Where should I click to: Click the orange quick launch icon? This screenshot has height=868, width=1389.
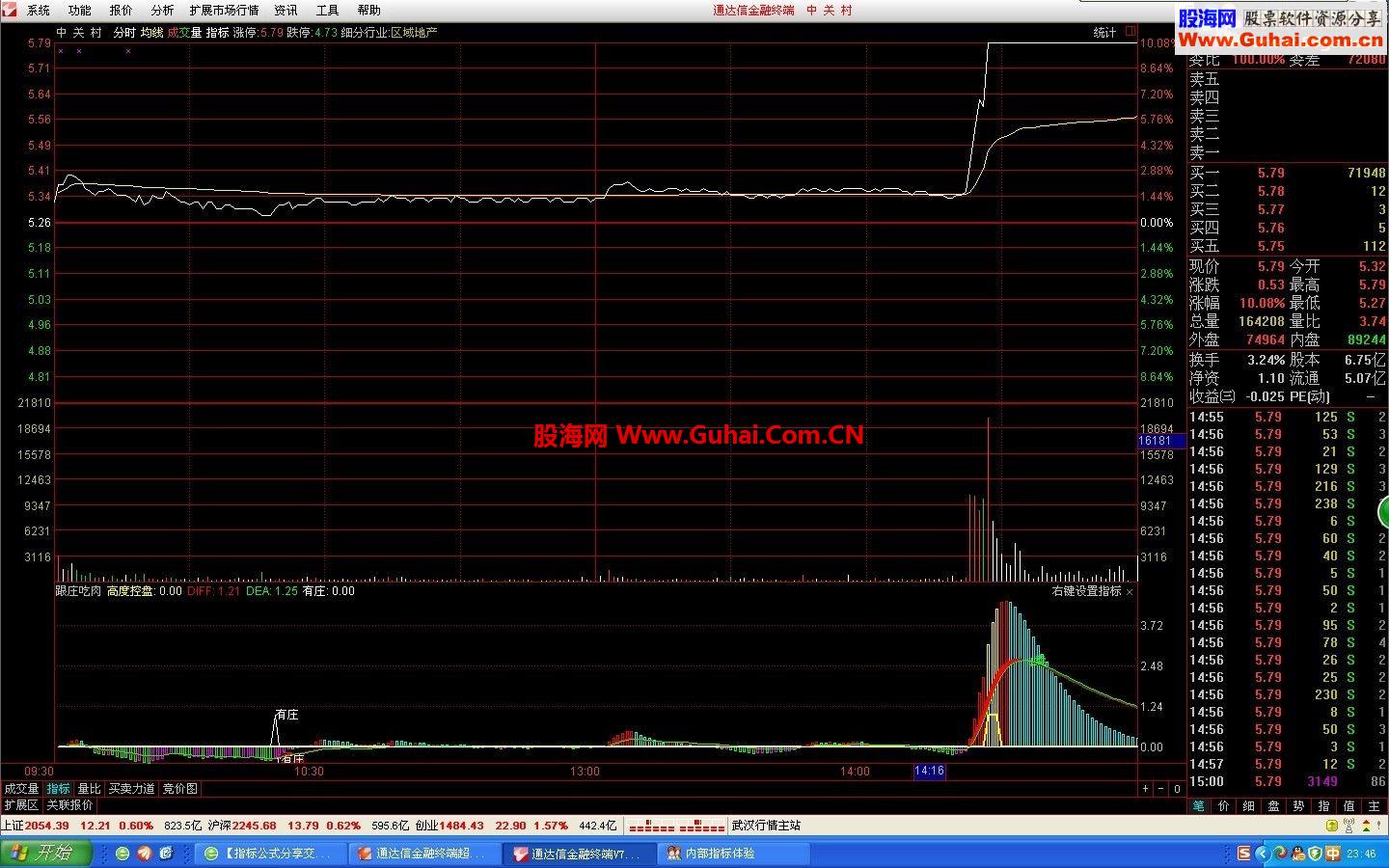tap(144, 854)
